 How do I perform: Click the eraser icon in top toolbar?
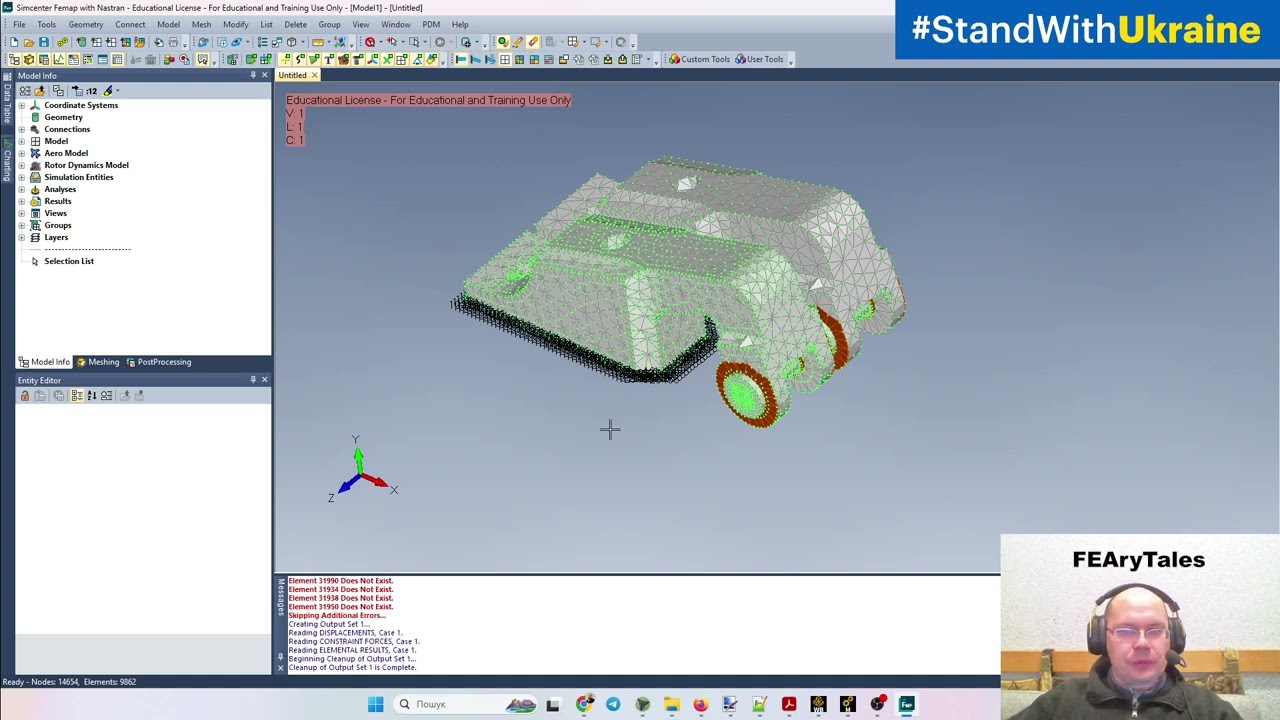533,42
